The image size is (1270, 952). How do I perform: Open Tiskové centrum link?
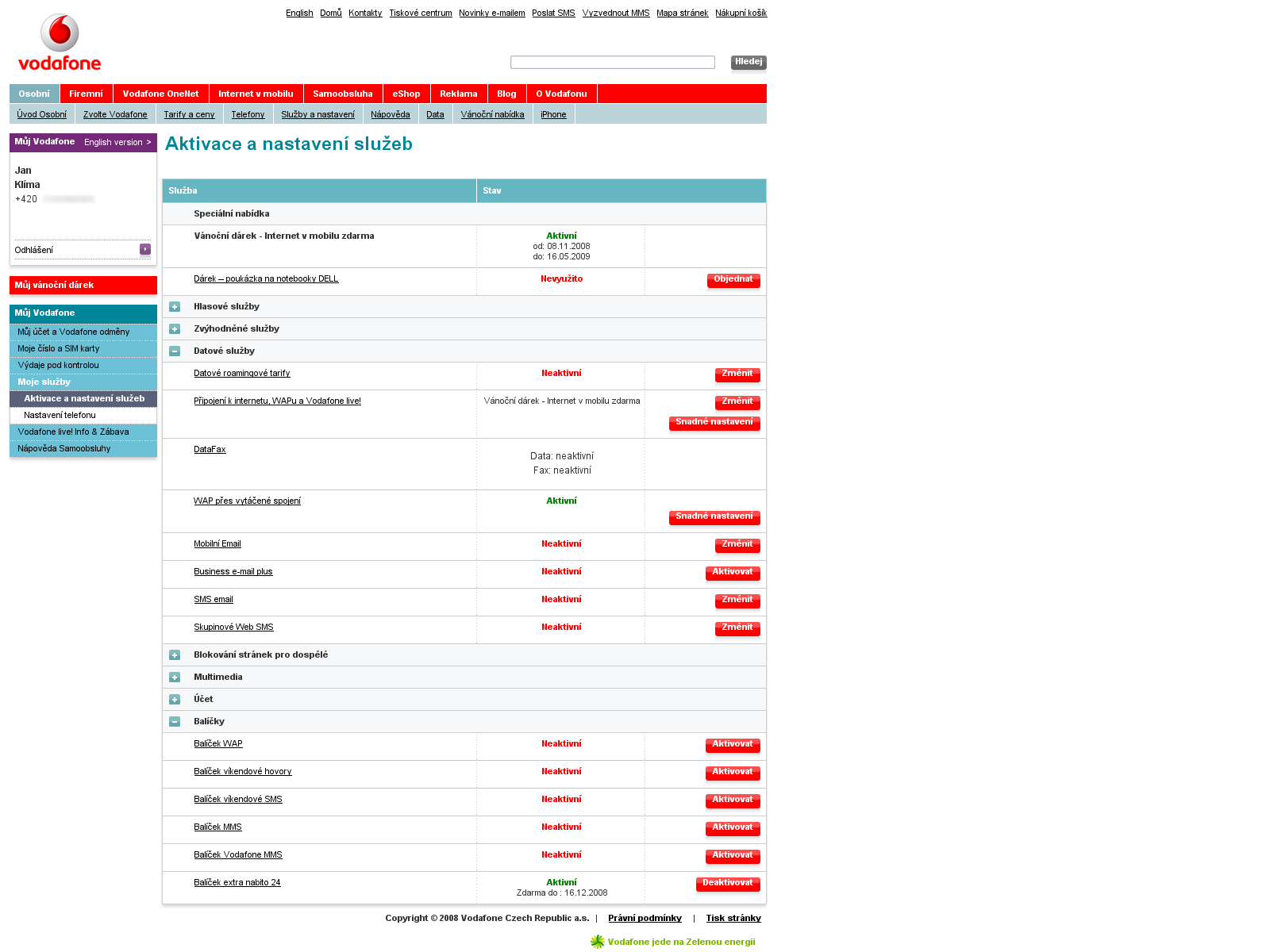point(421,13)
